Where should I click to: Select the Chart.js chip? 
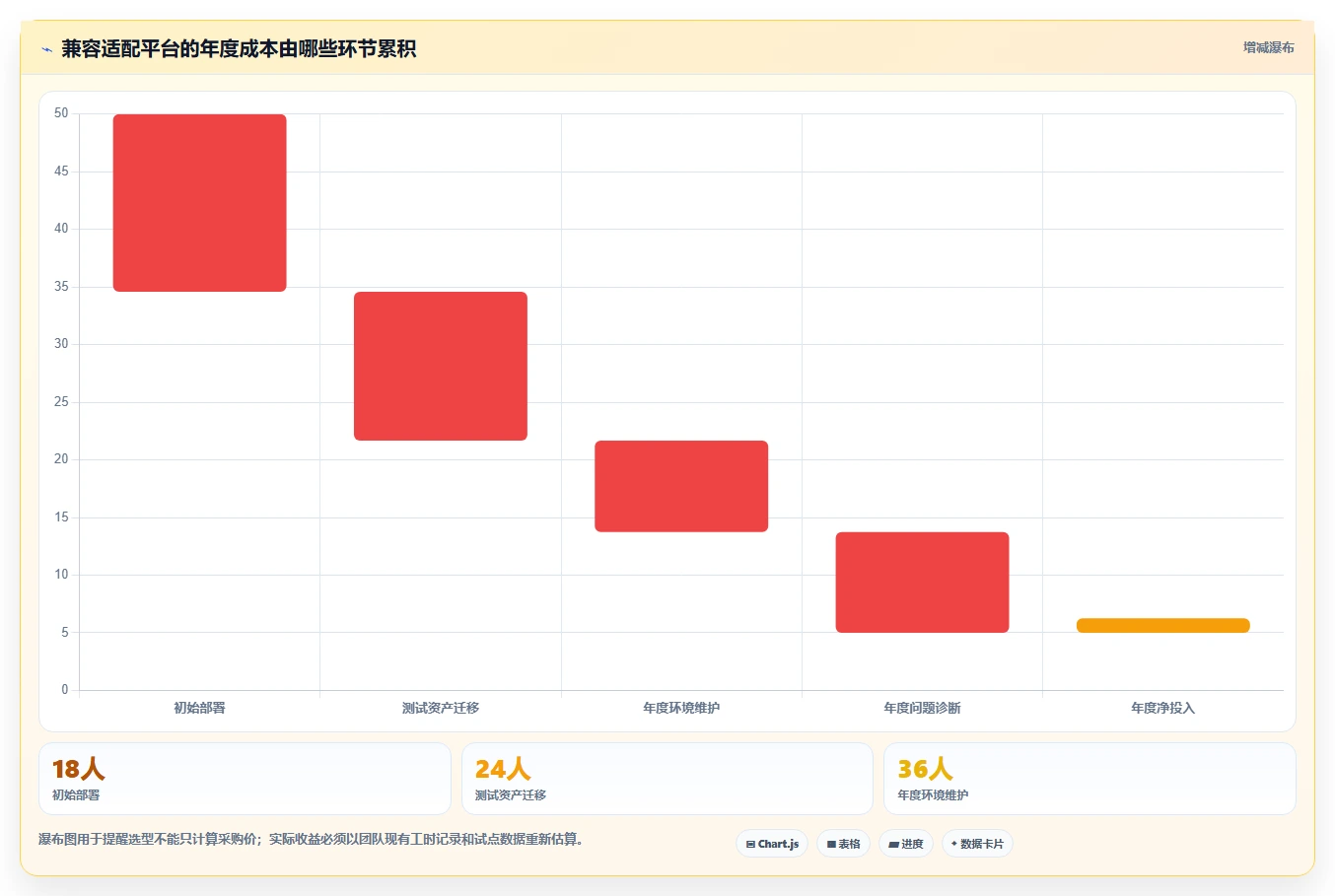[x=772, y=844]
